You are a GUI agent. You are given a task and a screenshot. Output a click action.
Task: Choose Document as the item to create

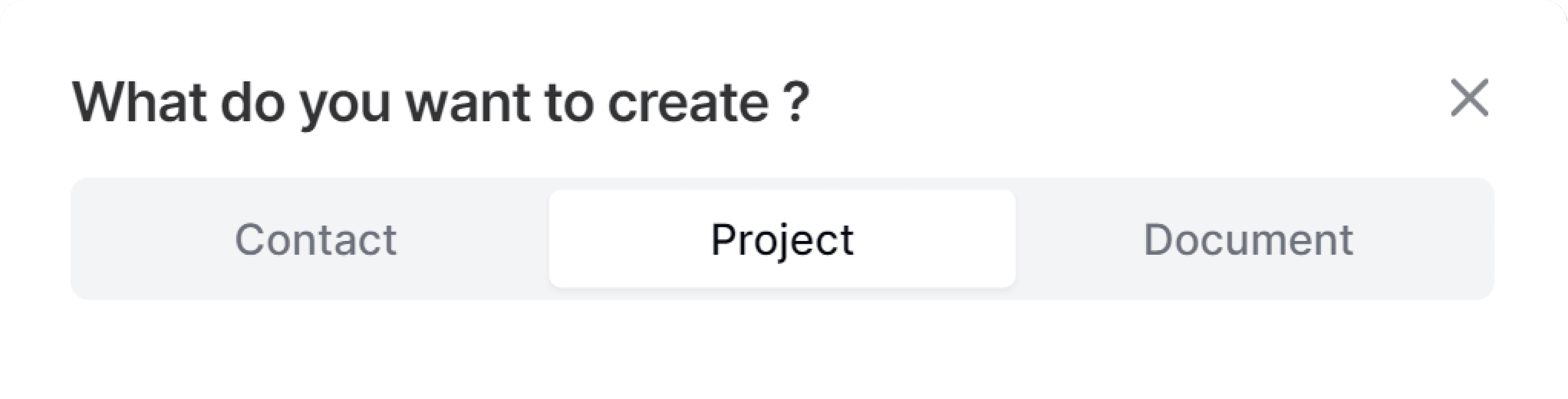click(x=1248, y=239)
